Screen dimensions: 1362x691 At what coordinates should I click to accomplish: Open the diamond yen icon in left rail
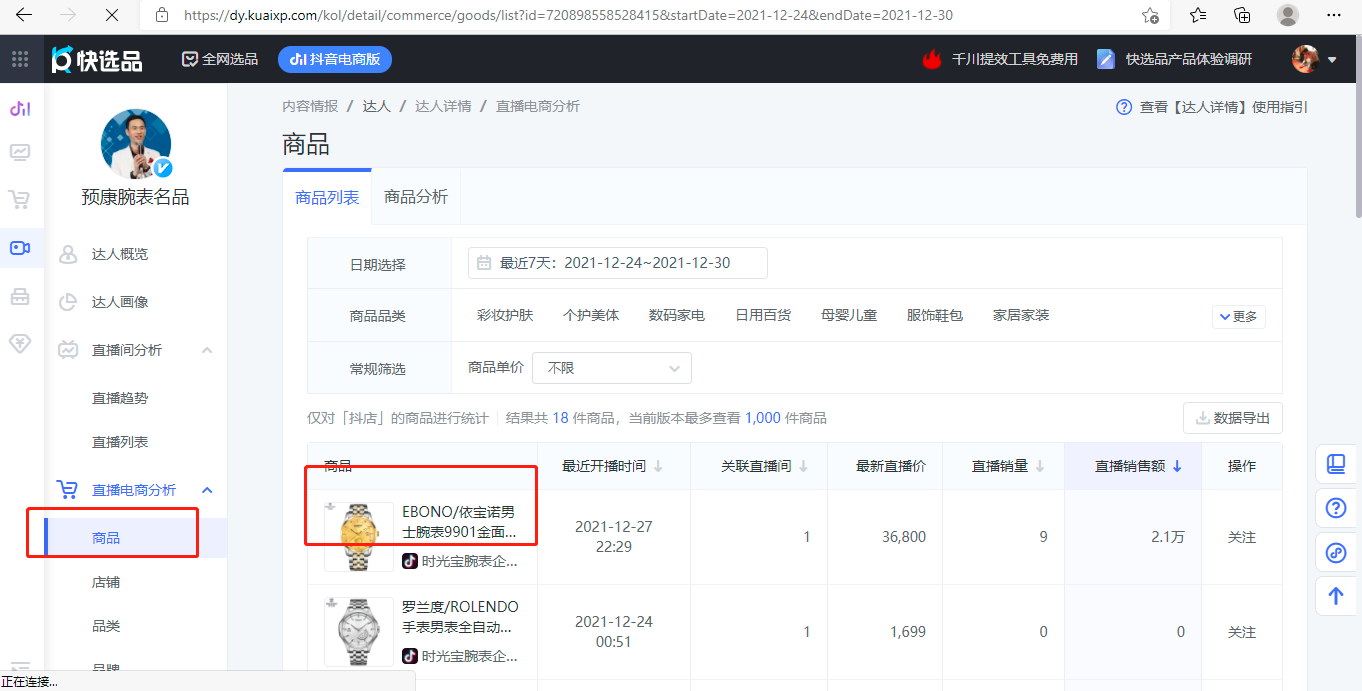[20, 344]
